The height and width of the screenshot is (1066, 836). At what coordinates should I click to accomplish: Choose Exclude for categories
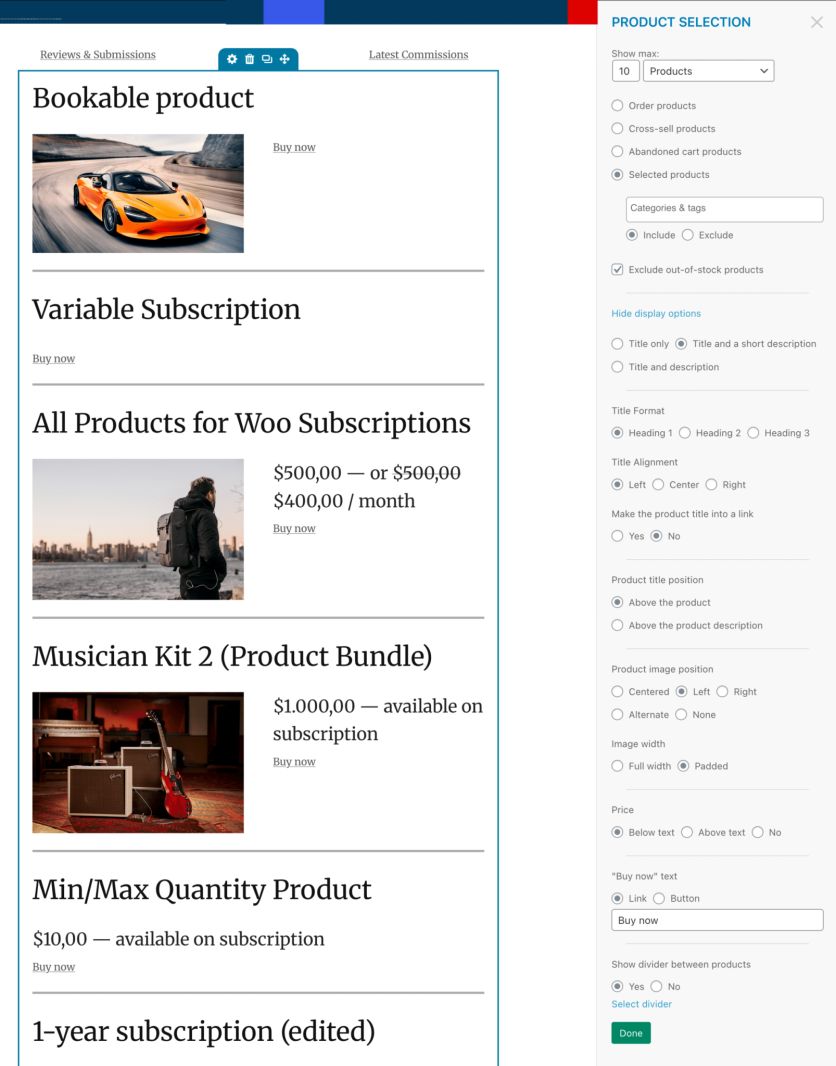[x=688, y=235]
